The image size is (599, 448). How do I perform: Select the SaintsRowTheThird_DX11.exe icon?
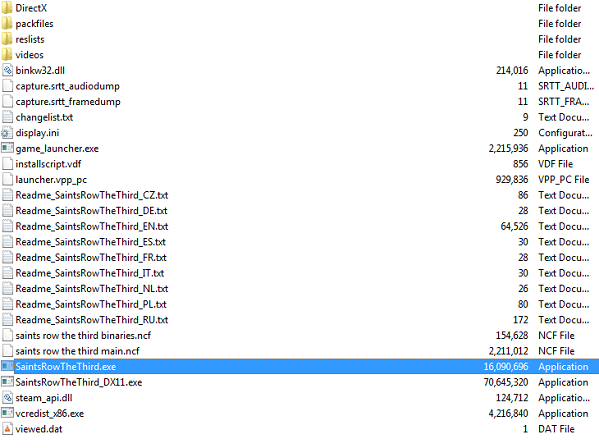coord(7,382)
